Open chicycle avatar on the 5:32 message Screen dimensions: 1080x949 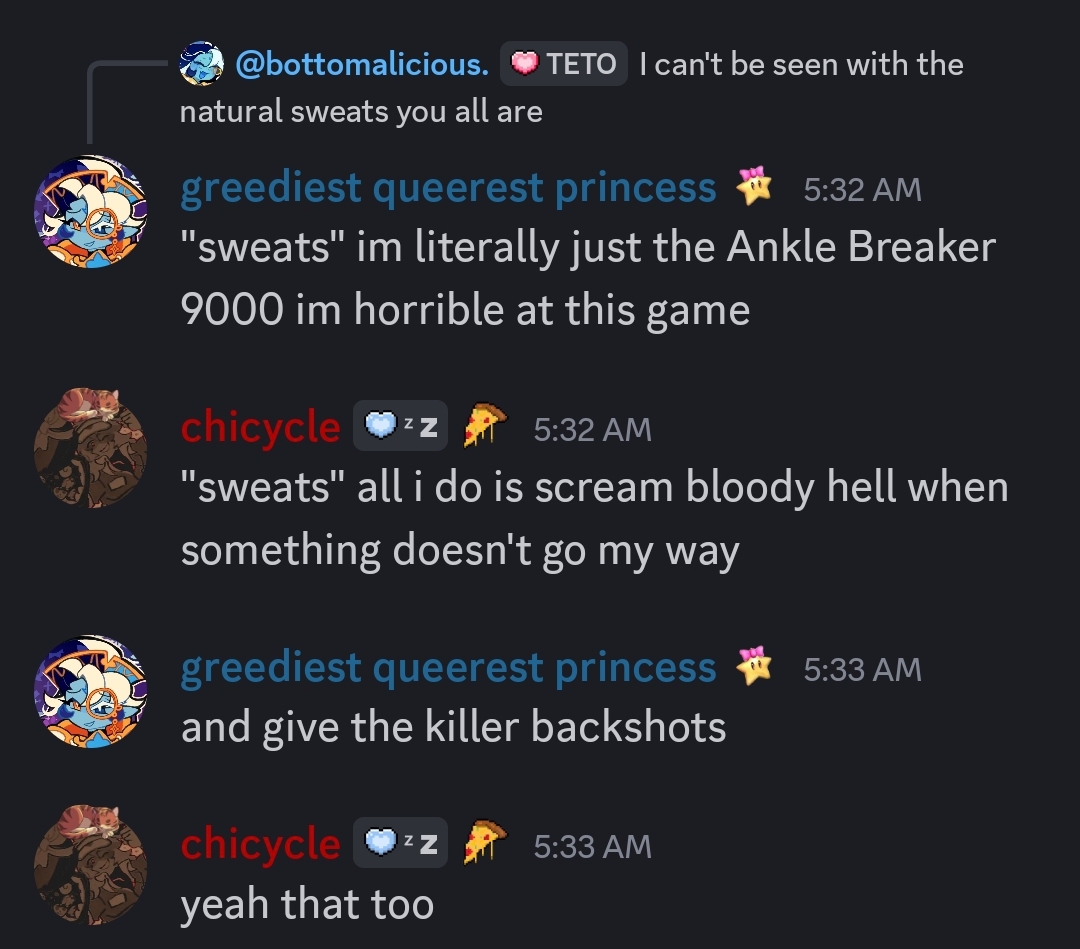91,448
